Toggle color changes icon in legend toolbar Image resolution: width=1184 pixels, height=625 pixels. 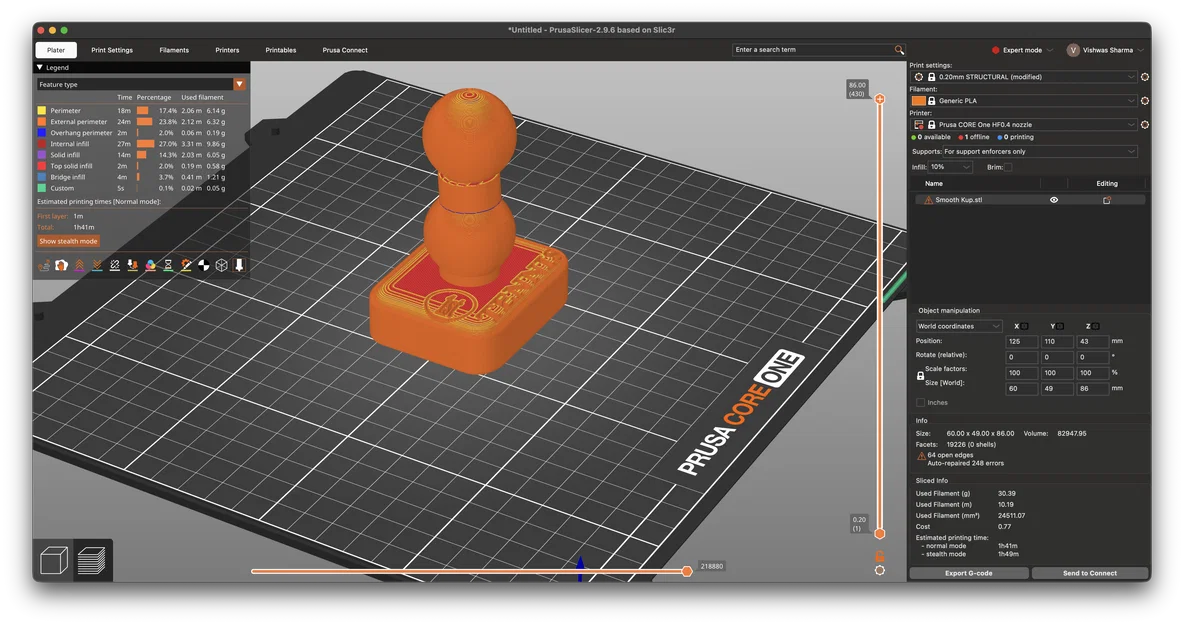click(x=150, y=265)
